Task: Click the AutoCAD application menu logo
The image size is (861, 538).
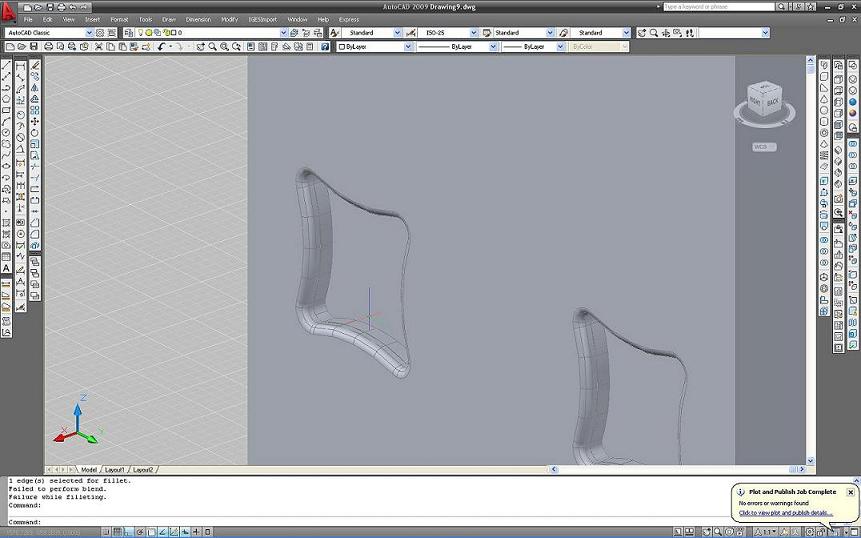Action: 9,7
